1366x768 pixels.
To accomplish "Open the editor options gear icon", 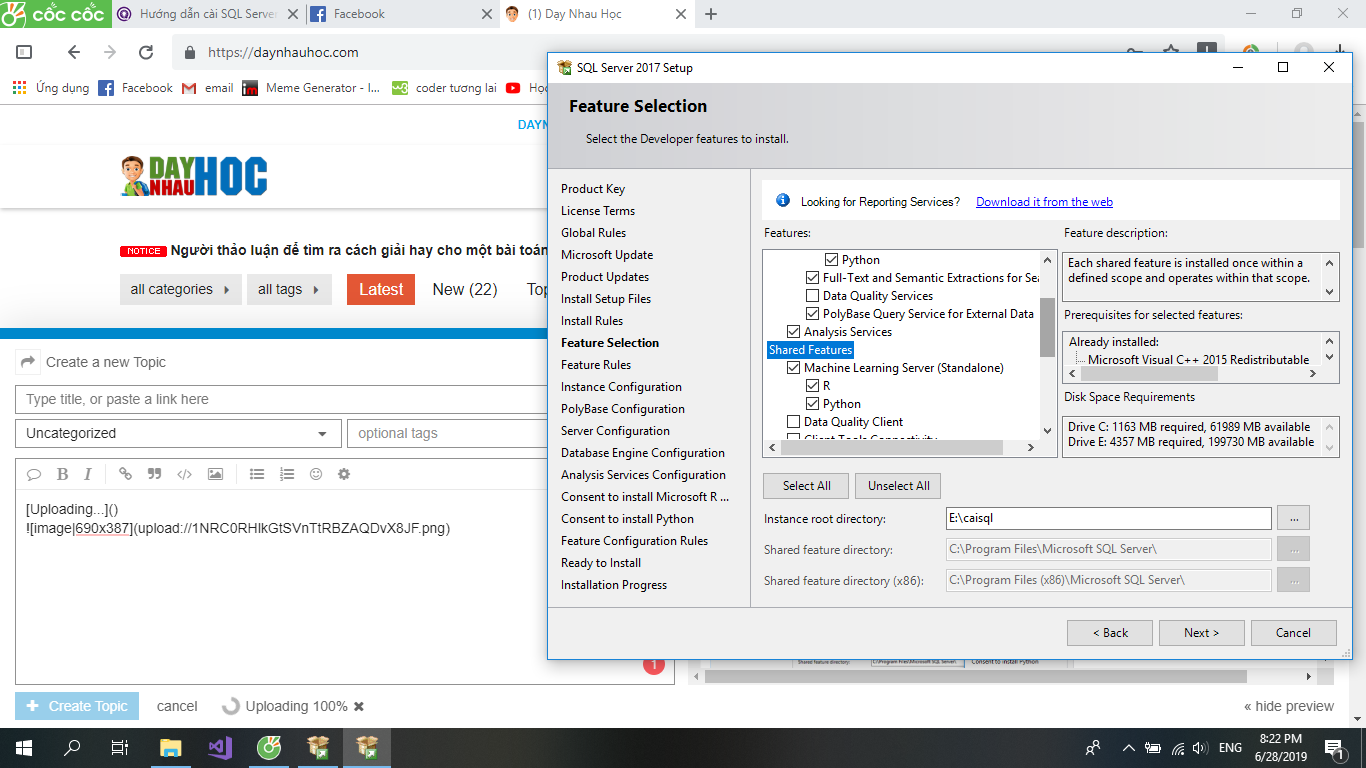I will [344, 474].
